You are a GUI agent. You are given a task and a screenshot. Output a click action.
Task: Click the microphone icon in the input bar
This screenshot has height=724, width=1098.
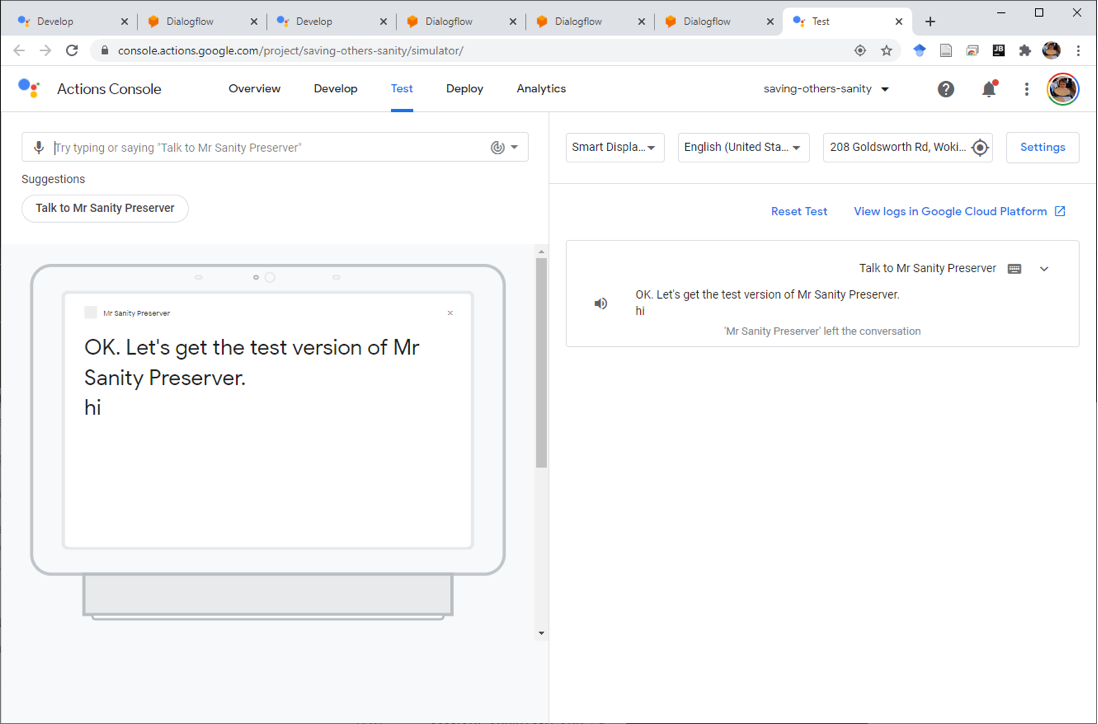point(39,147)
